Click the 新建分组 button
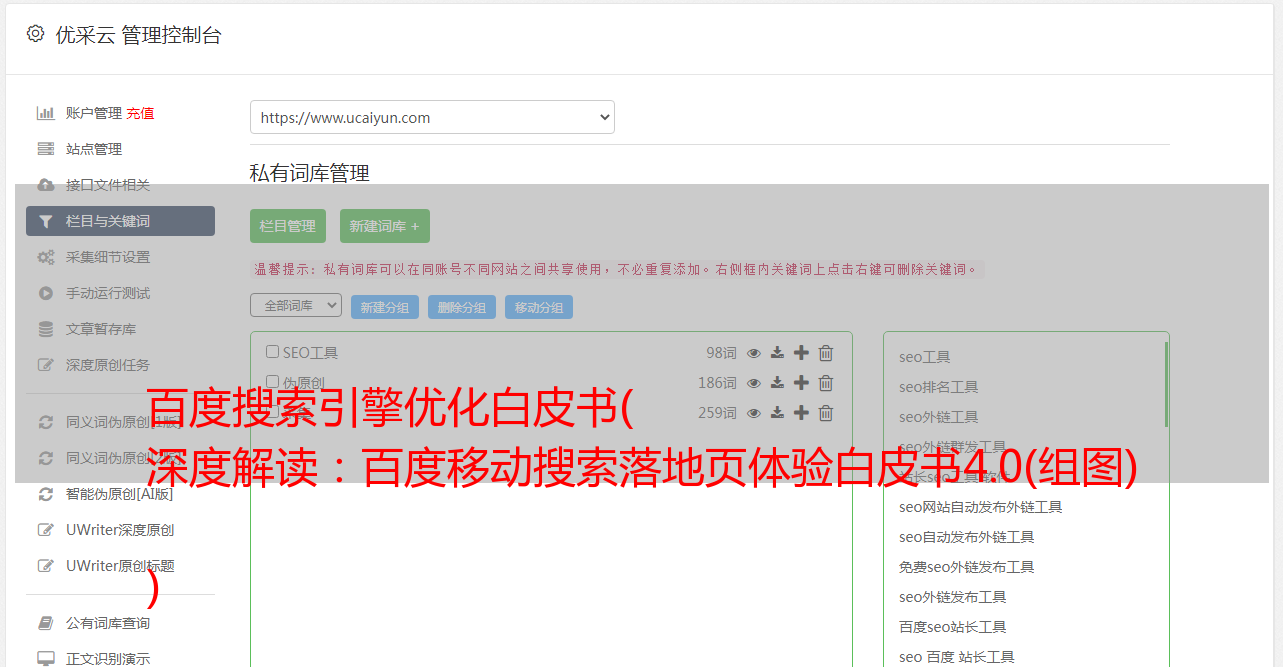The image size is (1283, 667). pyautogui.click(x=385, y=308)
